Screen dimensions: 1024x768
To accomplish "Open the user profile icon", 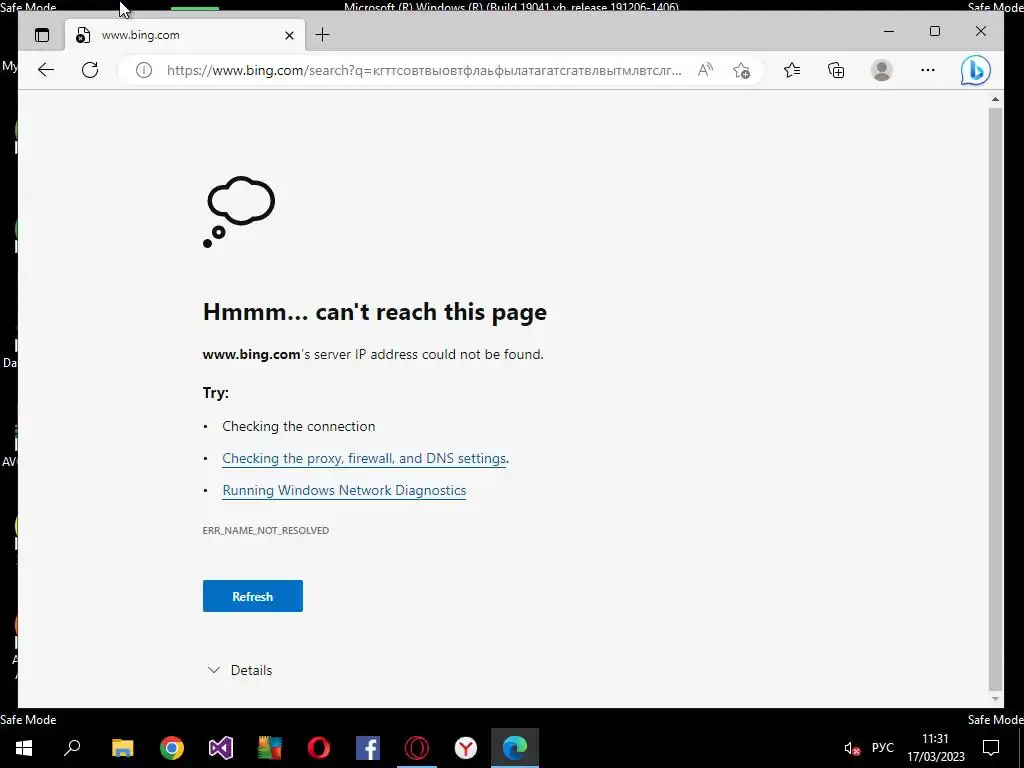I will (x=882, y=70).
